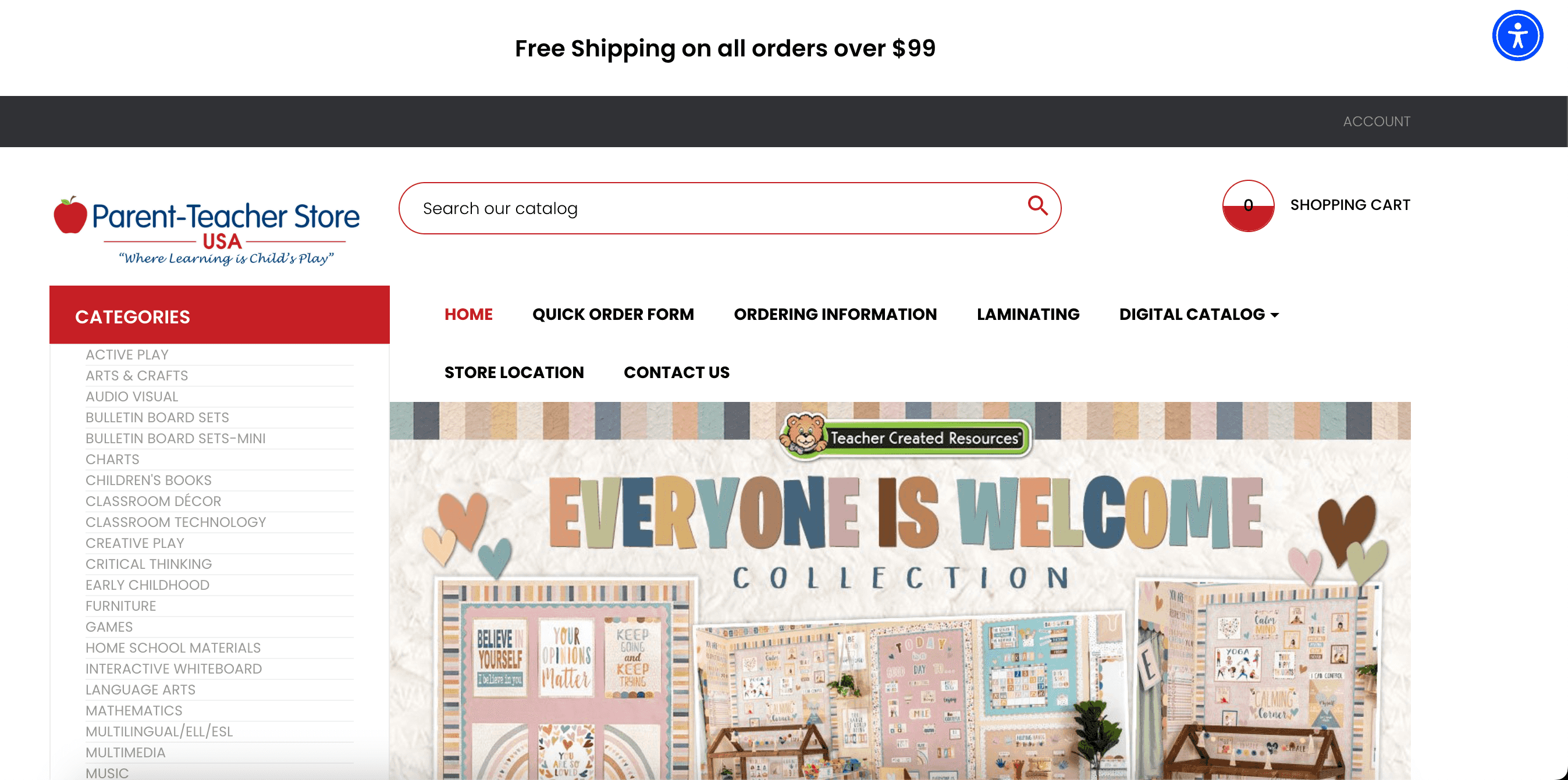Select the Laminating menu item
1568x780 pixels.
(1028, 314)
